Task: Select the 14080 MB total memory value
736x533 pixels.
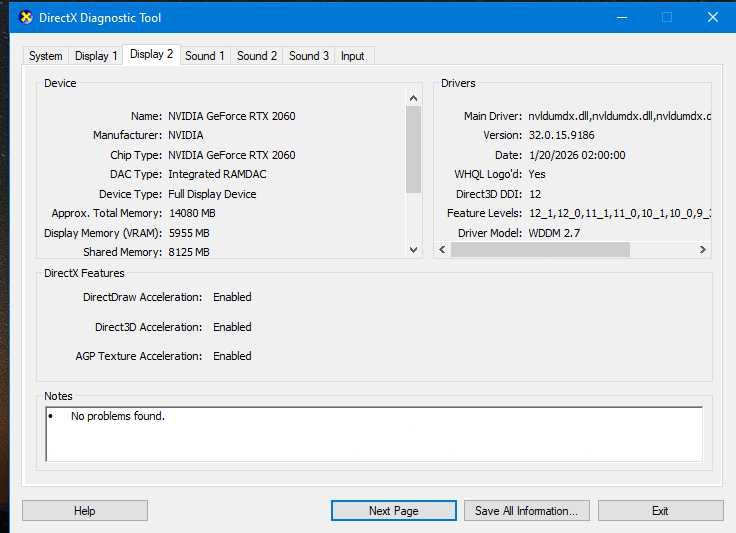Action: pos(192,213)
